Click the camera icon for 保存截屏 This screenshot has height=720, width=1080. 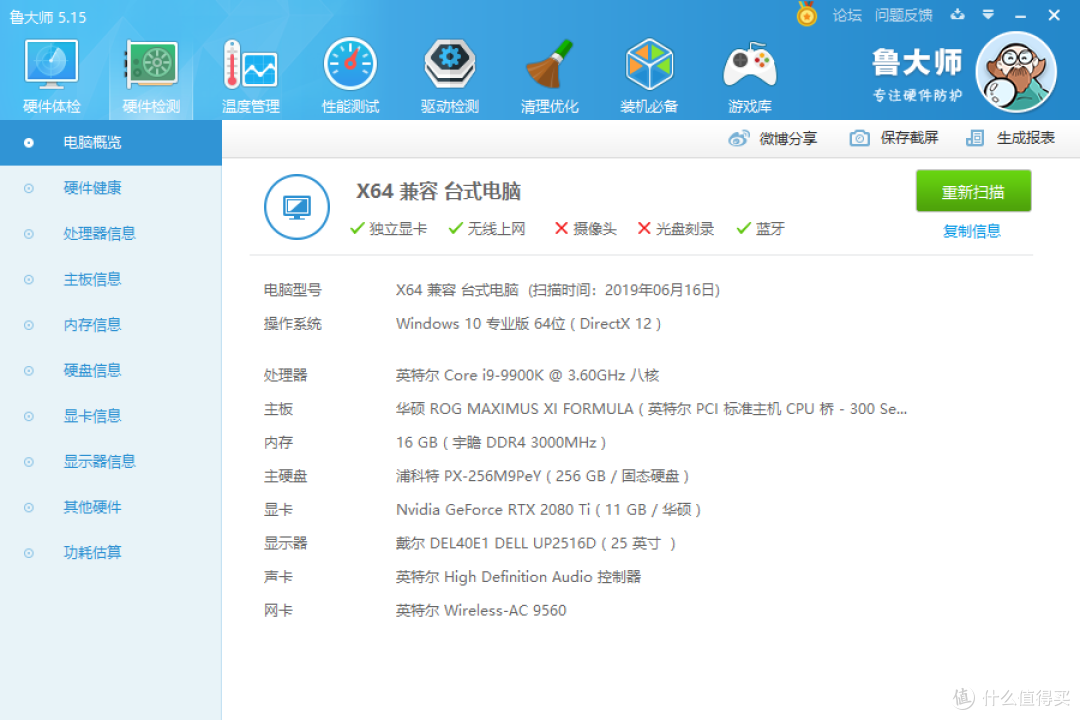(859, 138)
